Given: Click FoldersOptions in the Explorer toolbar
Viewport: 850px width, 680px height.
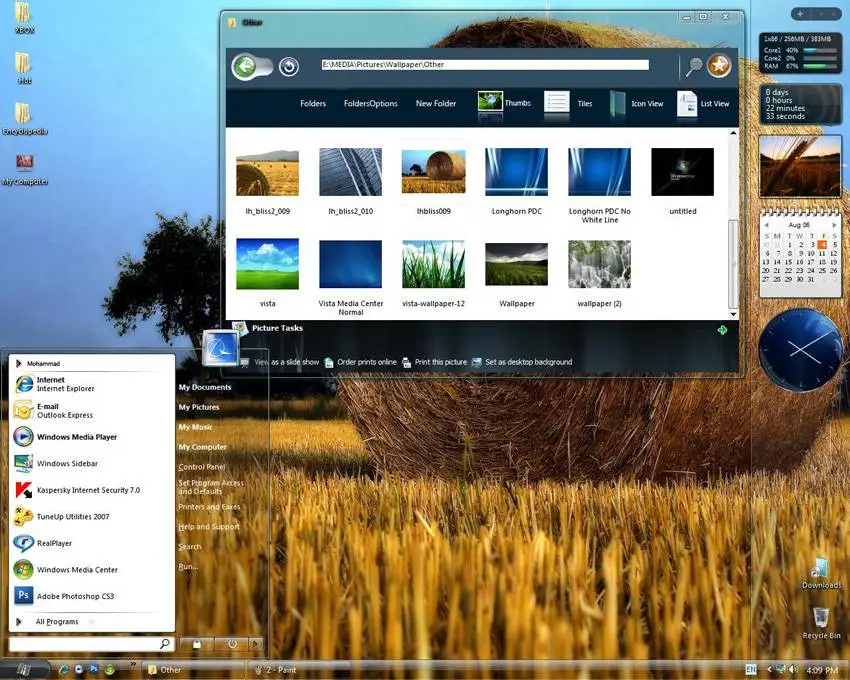Looking at the screenshot, I should click(x=370, y=104).
